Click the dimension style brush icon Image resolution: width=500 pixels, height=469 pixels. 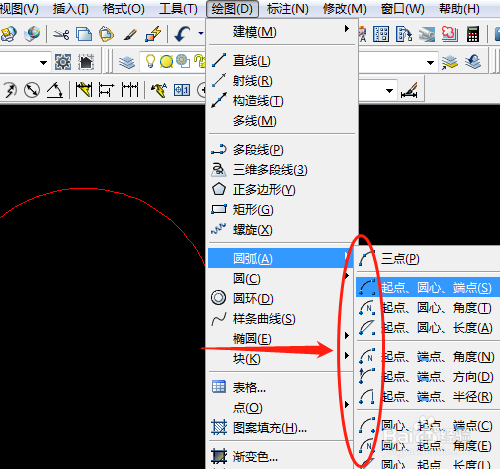[x=409, y=90]
